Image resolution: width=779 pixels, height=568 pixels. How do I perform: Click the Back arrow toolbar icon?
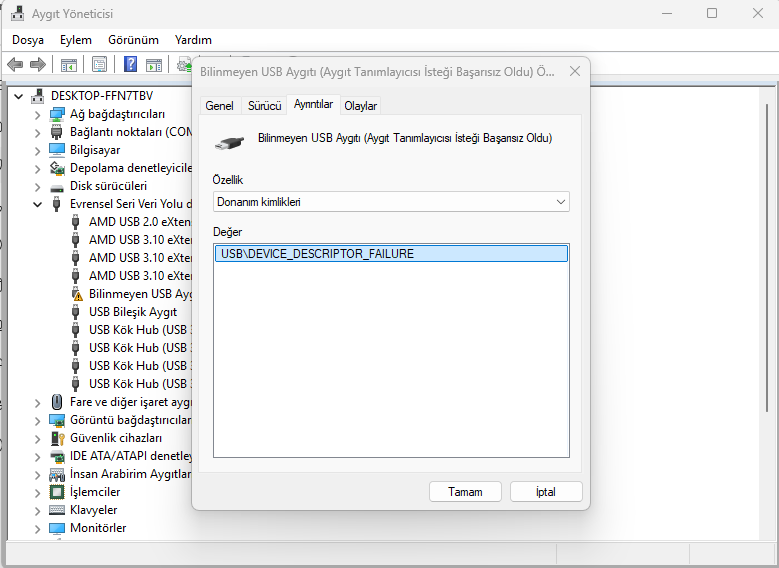pos(15,64)
